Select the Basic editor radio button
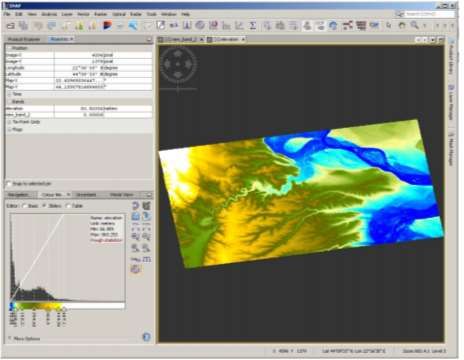Screen dimensions: 464x360 point(25,206)
